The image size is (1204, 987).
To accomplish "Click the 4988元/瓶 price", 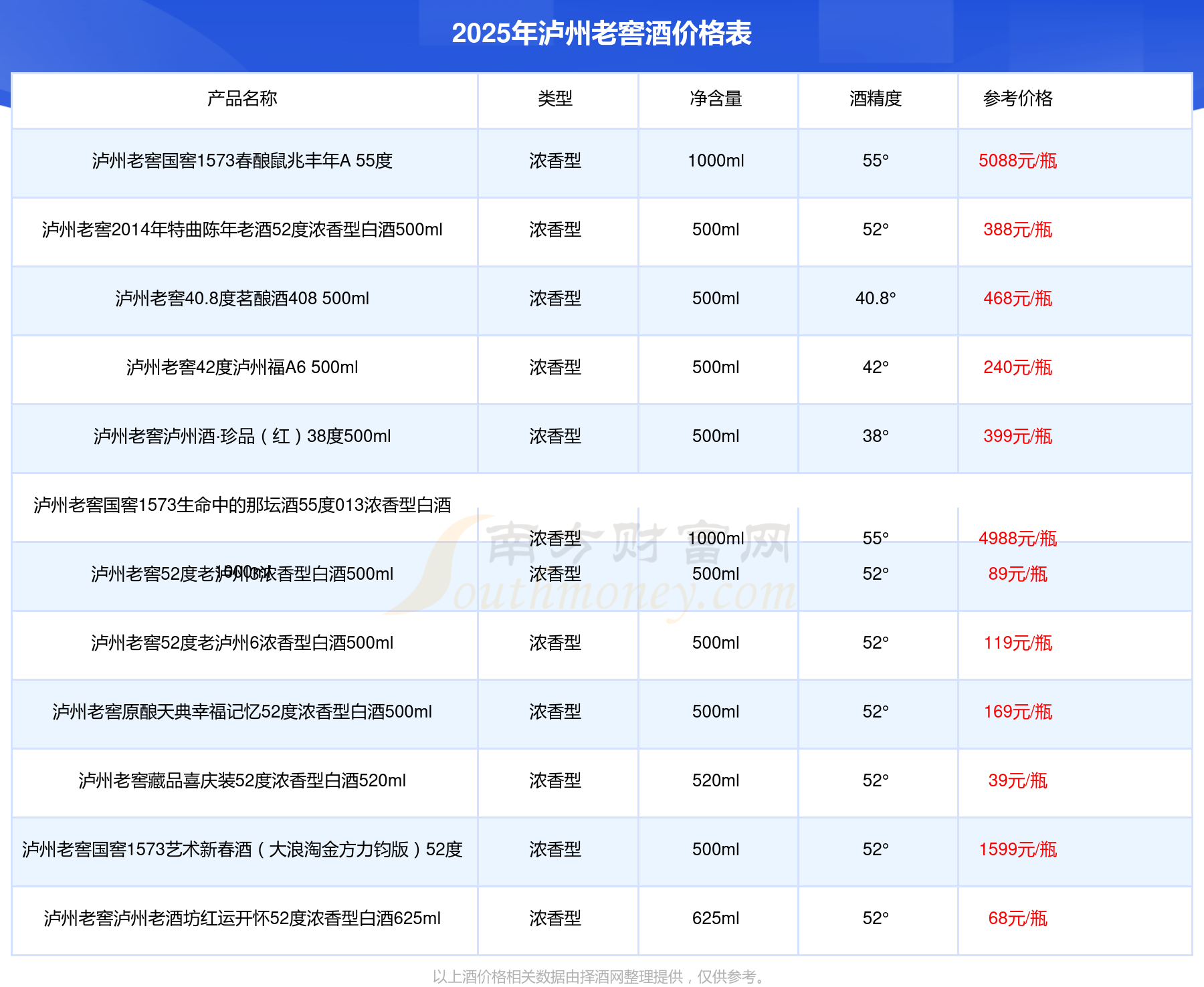I will point(1017,539).
